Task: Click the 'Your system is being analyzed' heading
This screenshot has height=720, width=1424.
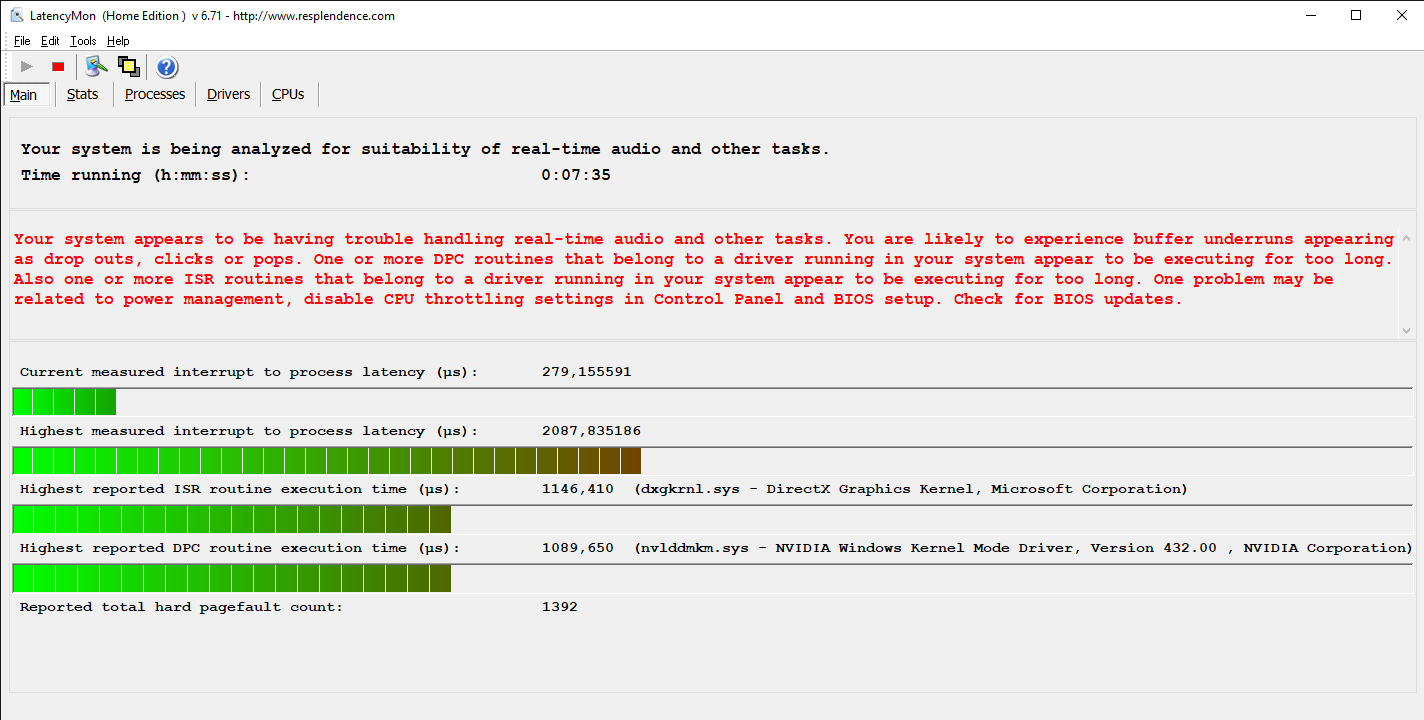Action: pos(425,149)
